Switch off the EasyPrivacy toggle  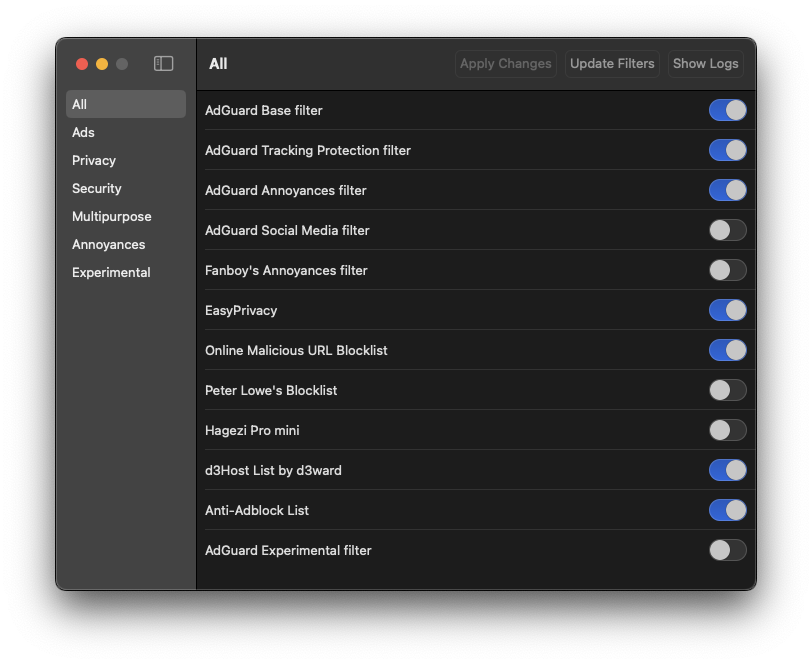pos(728,310)
